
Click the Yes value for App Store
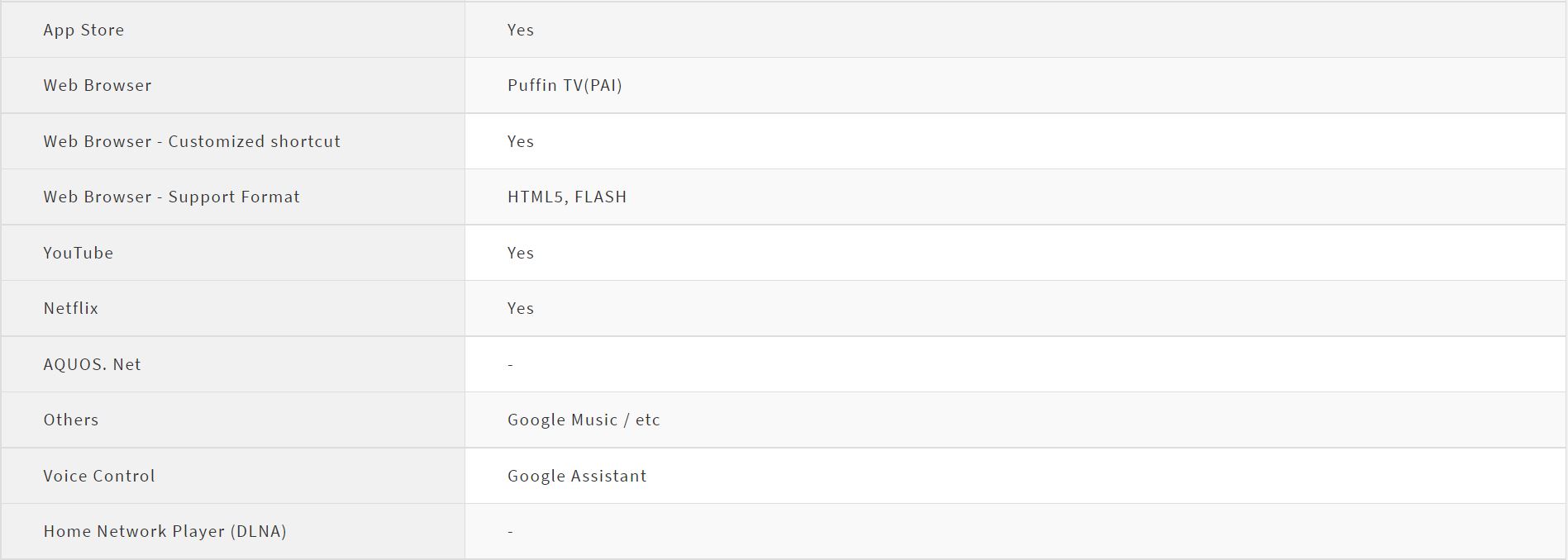(521, 30)
